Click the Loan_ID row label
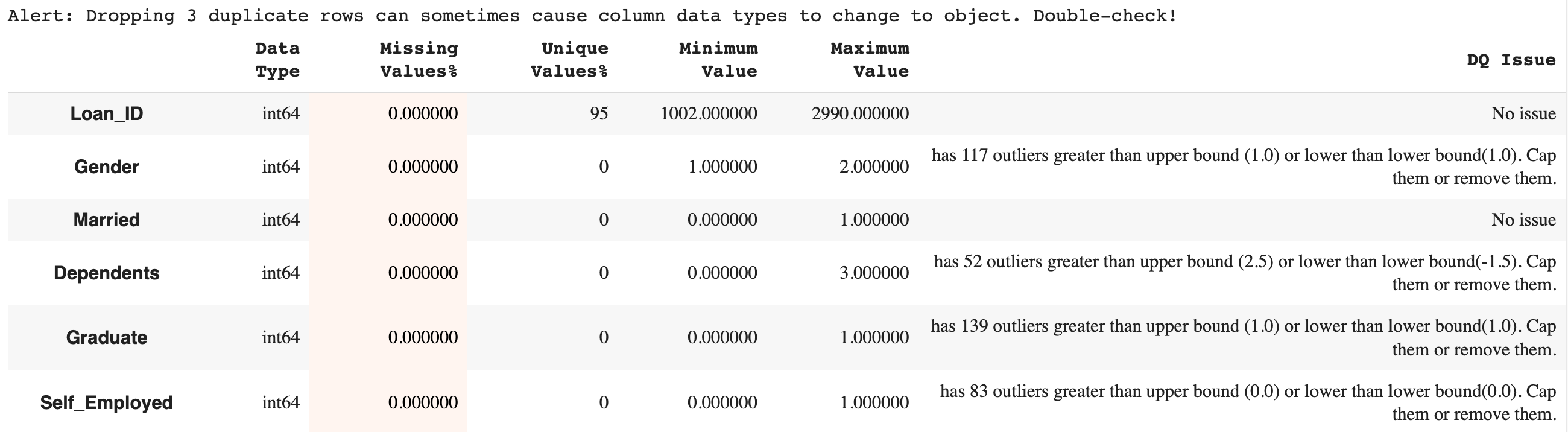1568x432 pixels. point(107,114)
